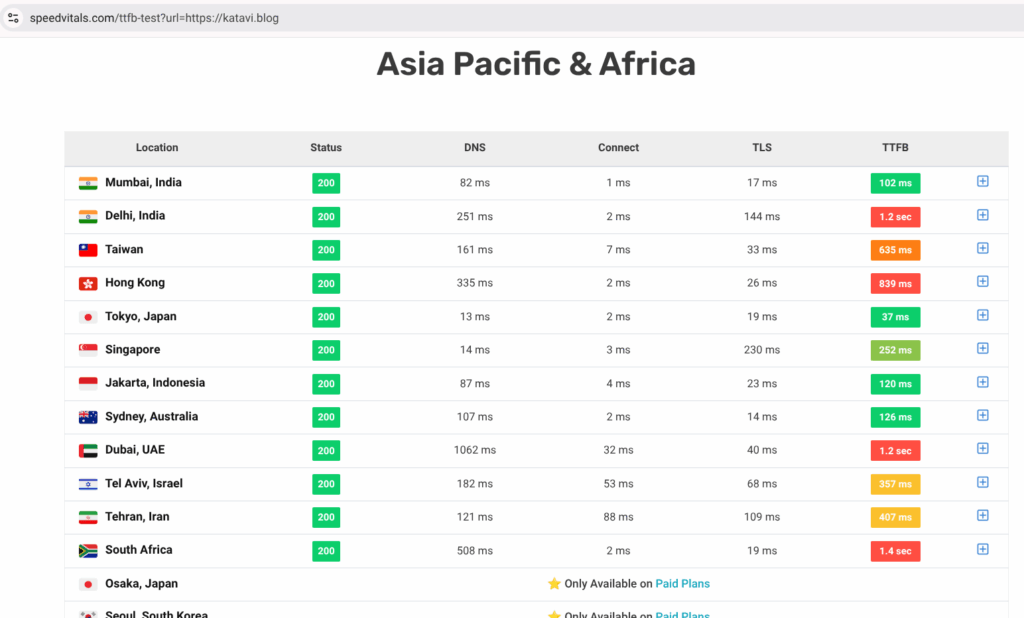
Task: Click the 200 status badge for Delhi, India
Action: (325, 216)
